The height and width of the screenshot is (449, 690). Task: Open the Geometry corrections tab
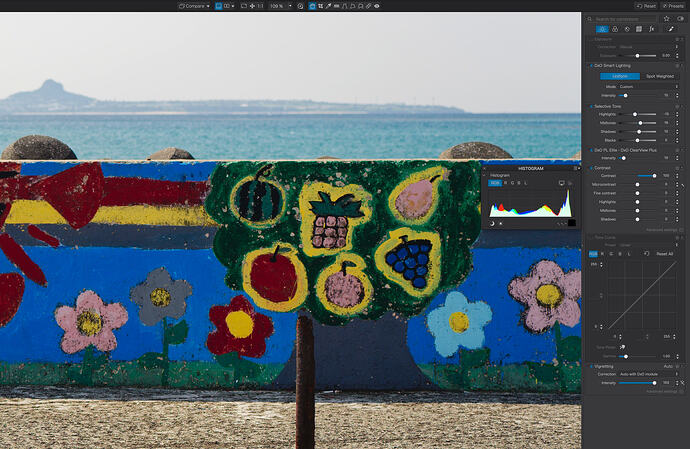[x=639, y=29]
